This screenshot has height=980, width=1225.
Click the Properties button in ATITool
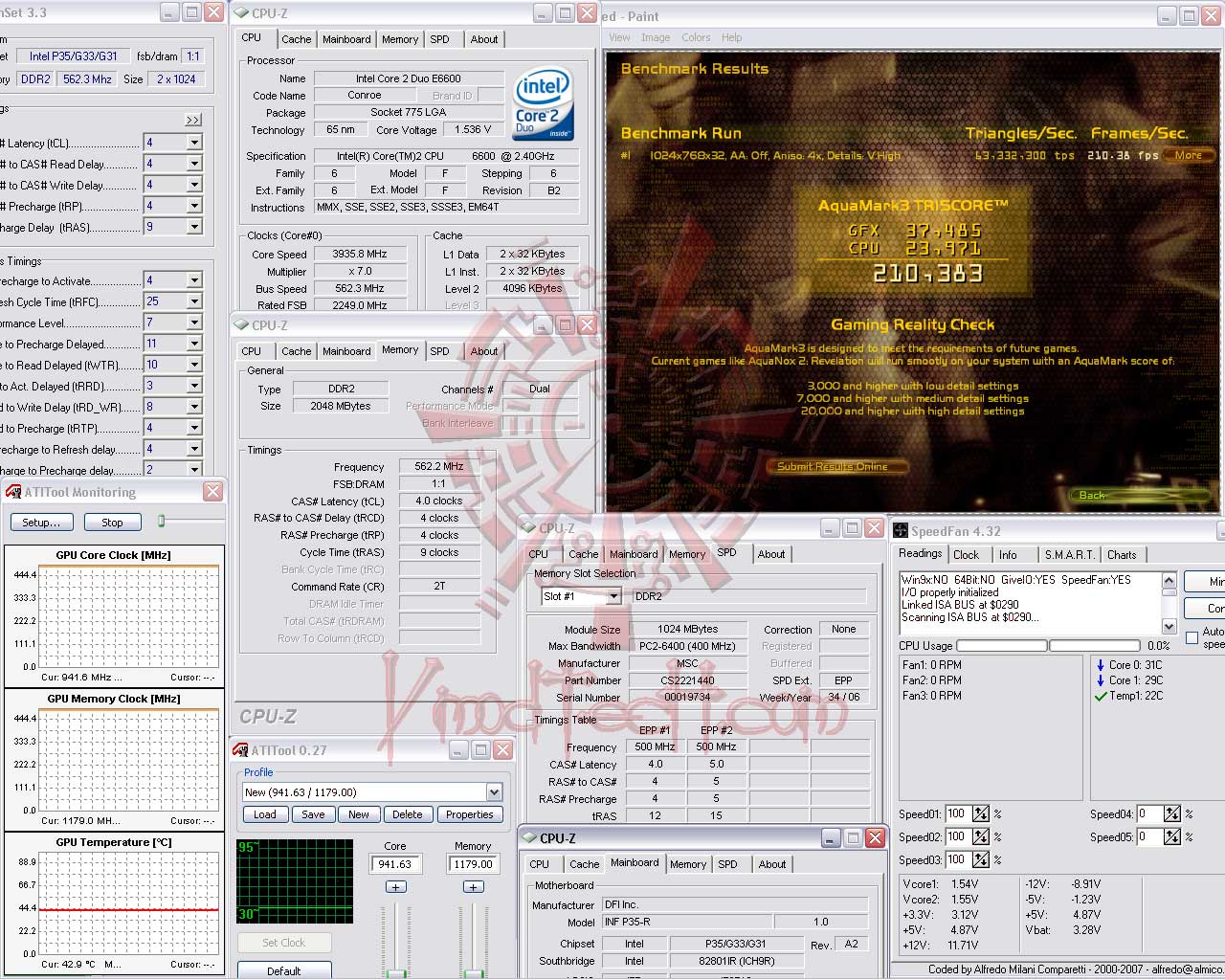click(470, 815)
